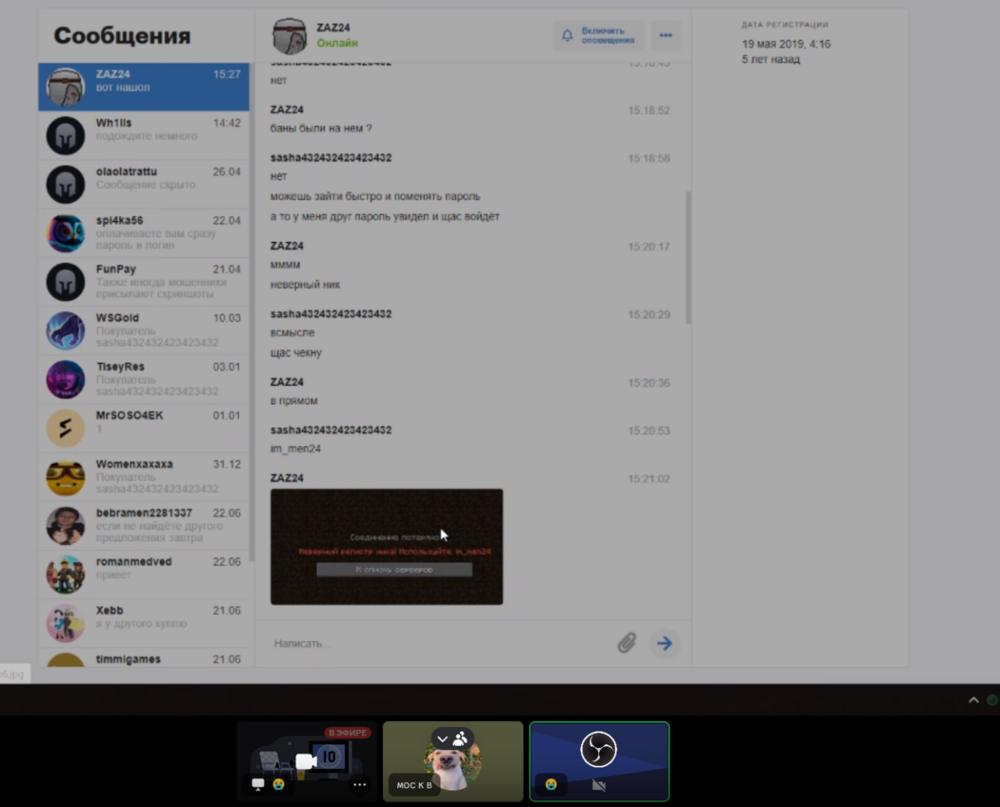Send message with blue arrow button

pos(664,643)
